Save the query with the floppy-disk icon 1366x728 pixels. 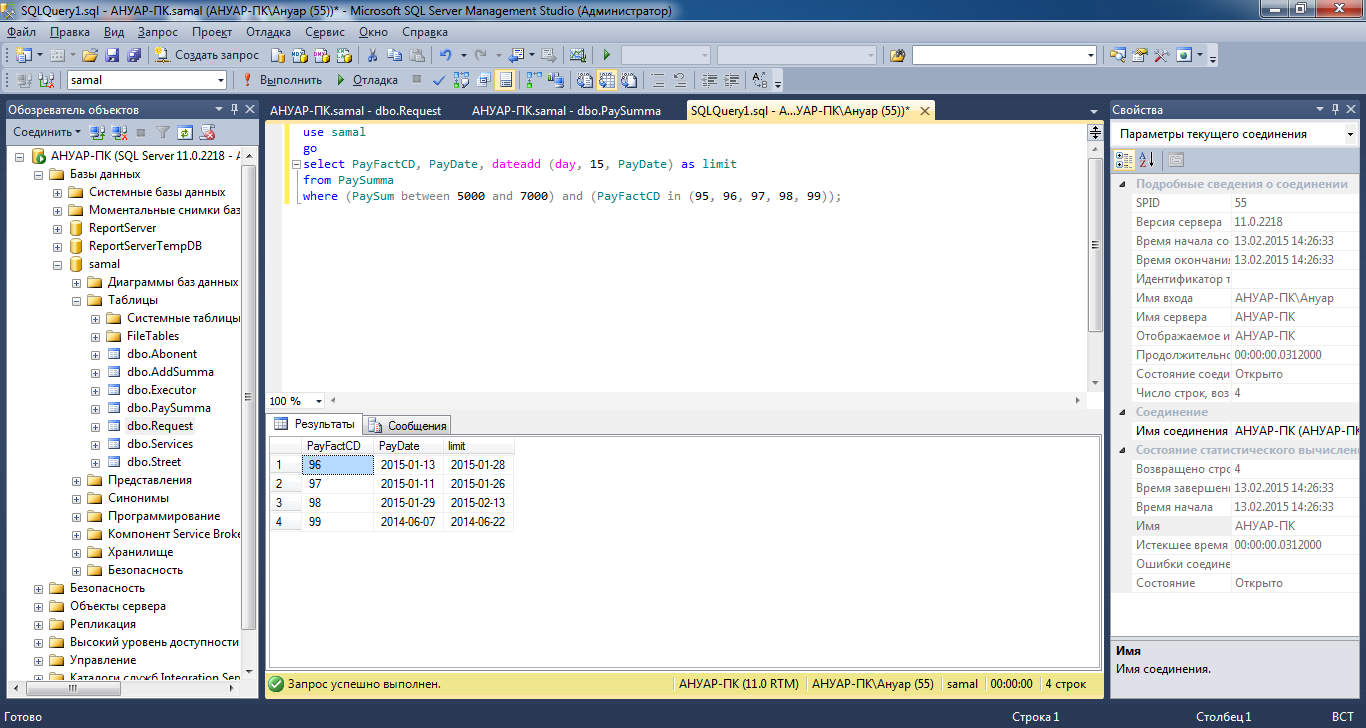pyautogui.click(x=112, y=56)
